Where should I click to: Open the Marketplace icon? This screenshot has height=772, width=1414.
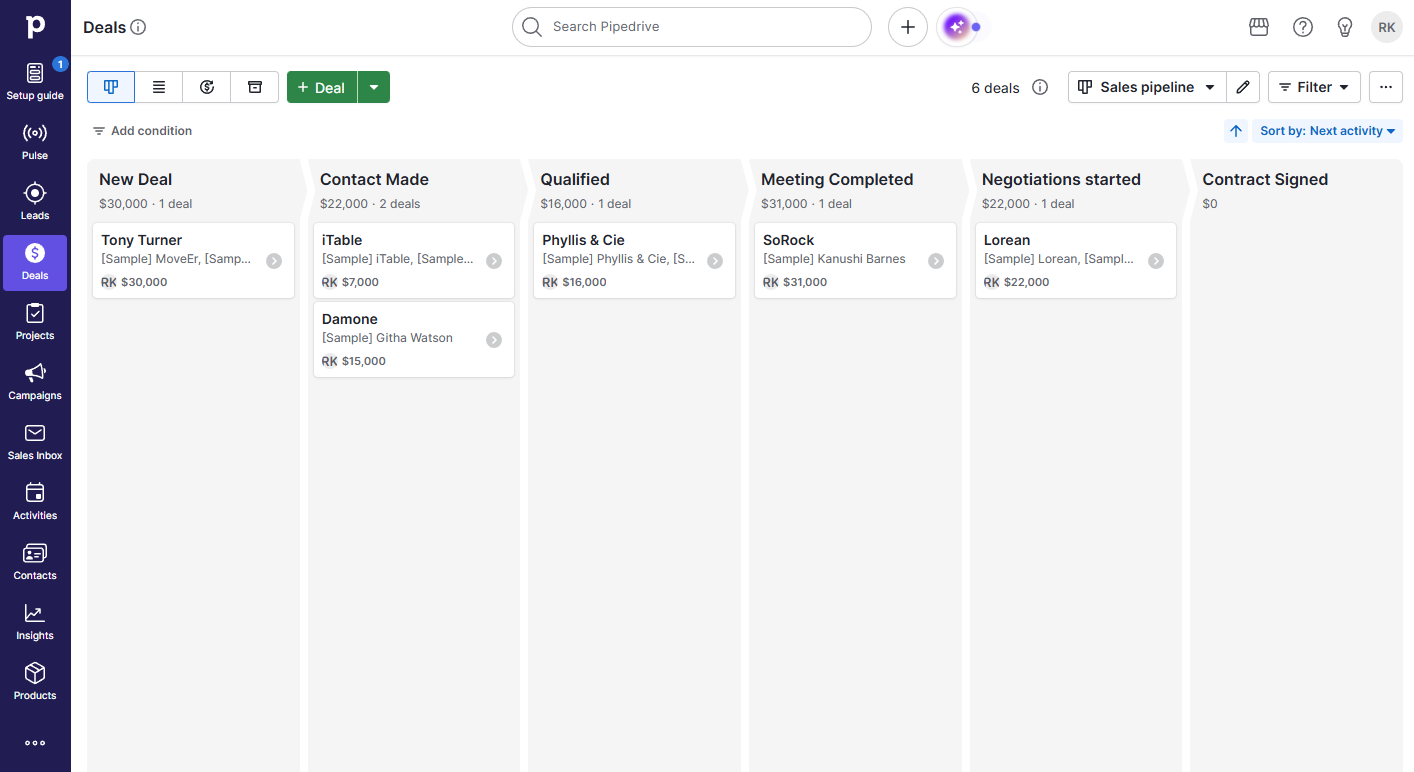pyautogui.click(x=1259, y=27)
